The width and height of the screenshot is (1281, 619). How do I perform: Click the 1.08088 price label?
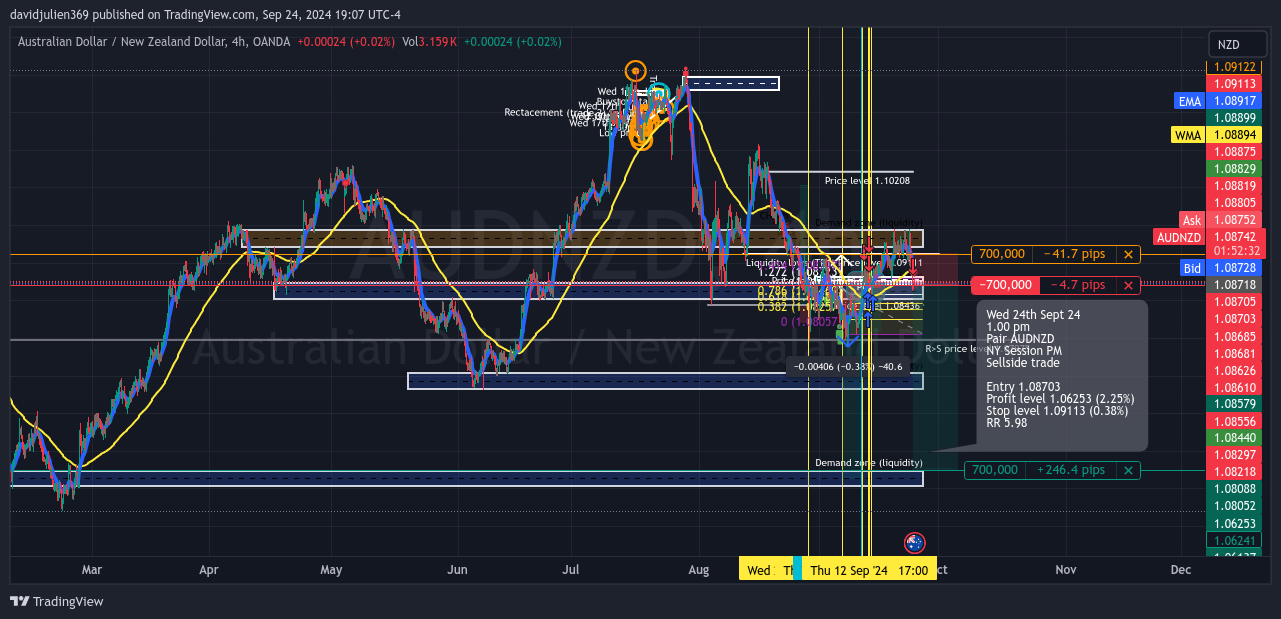pos(1236,489)
